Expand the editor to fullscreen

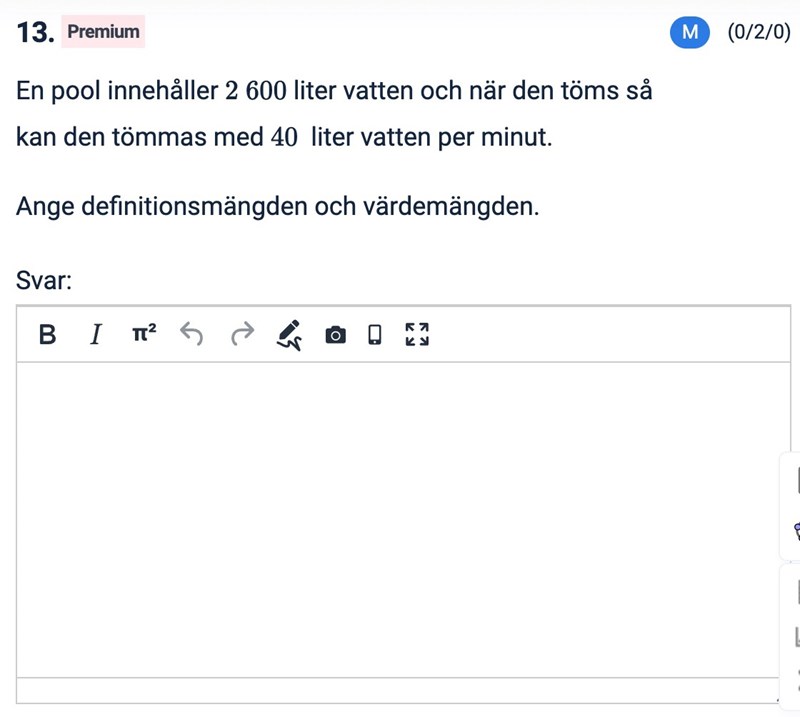(x=417, y=334)
